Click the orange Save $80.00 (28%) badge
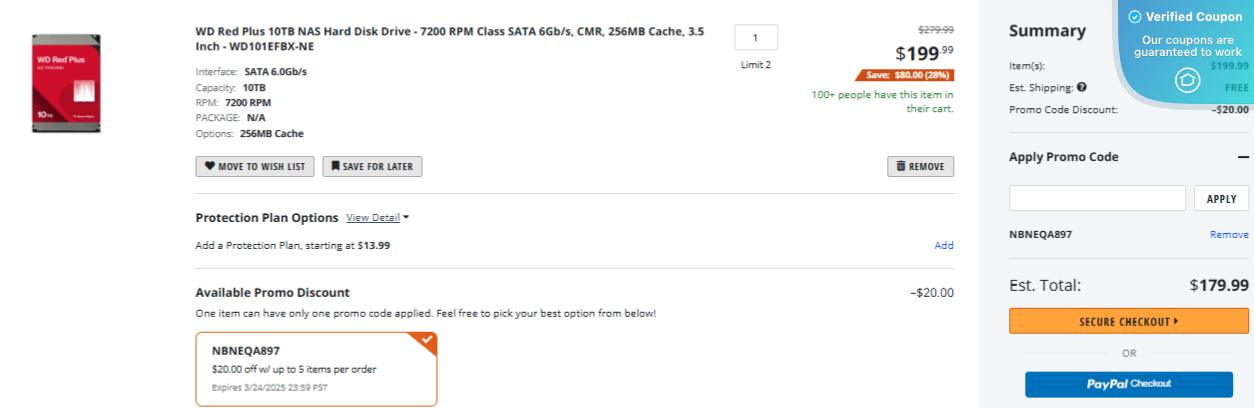 pyautogui.click(x=904, y=75)
